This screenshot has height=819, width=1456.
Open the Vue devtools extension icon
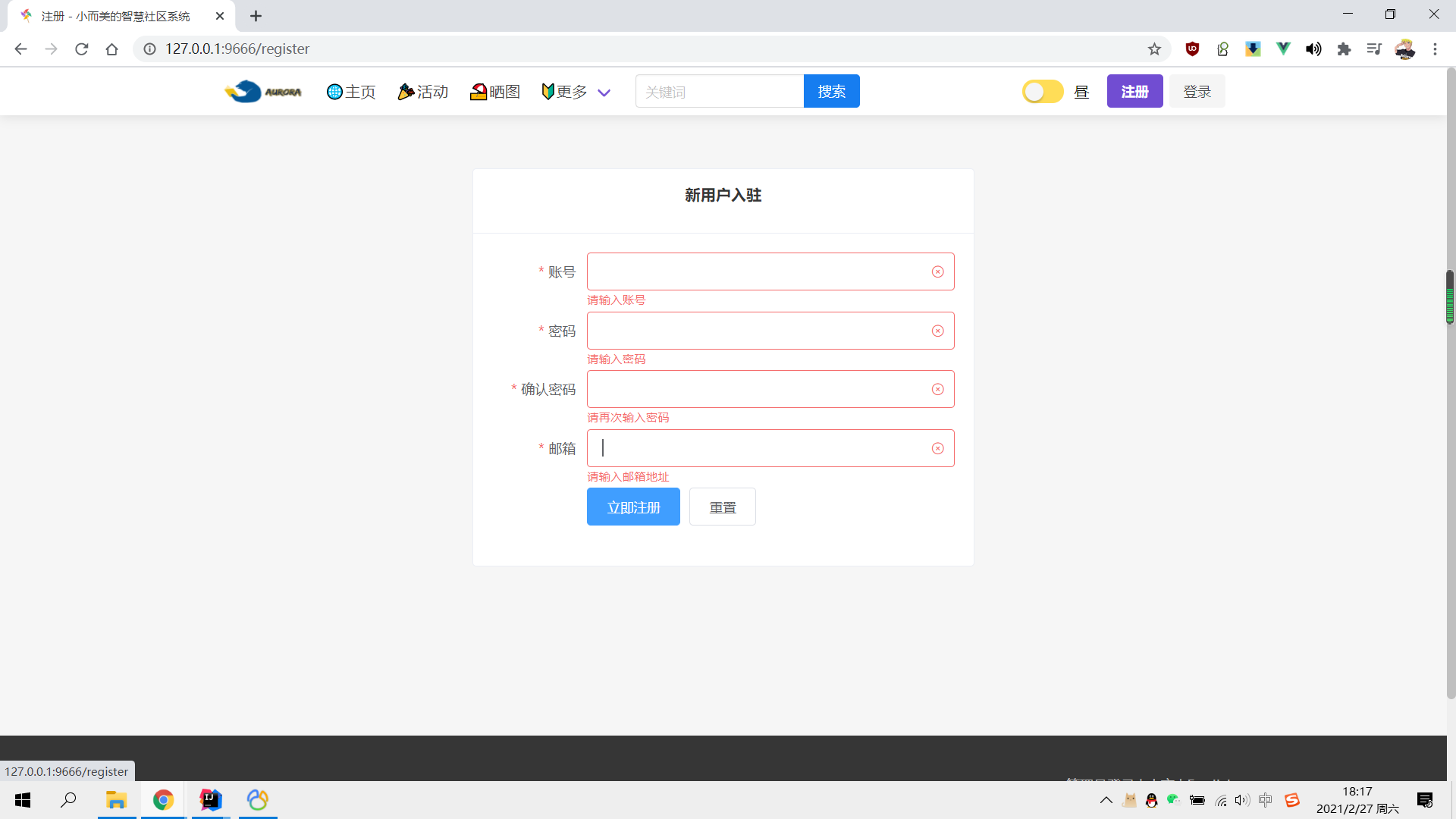1283,49
